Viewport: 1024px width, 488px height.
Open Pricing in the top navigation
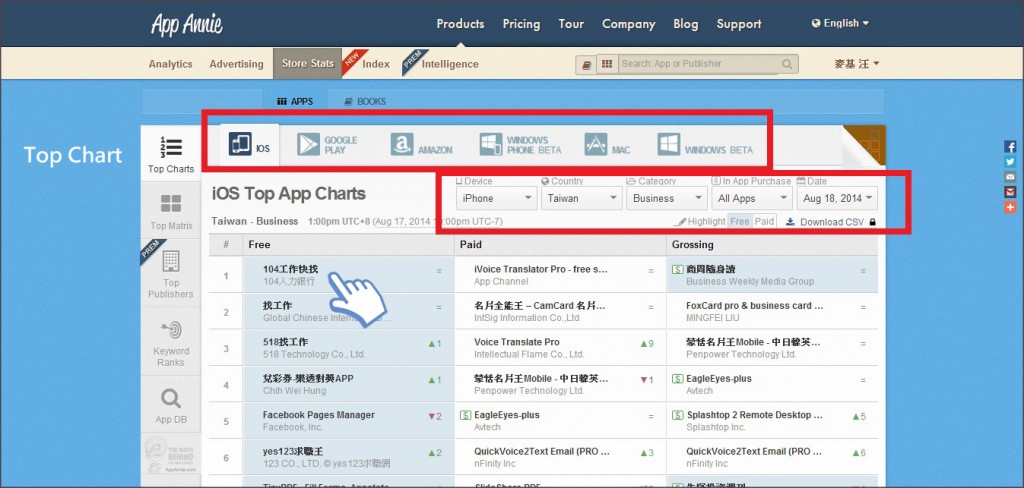pyautogui.click(x=521, y=24)
